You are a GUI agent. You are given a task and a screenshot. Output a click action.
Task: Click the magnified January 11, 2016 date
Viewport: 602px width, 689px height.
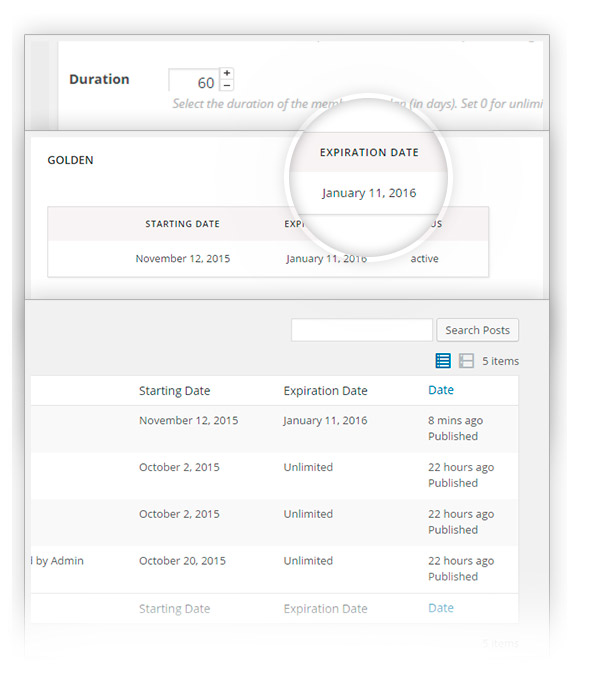pos(369,193)
